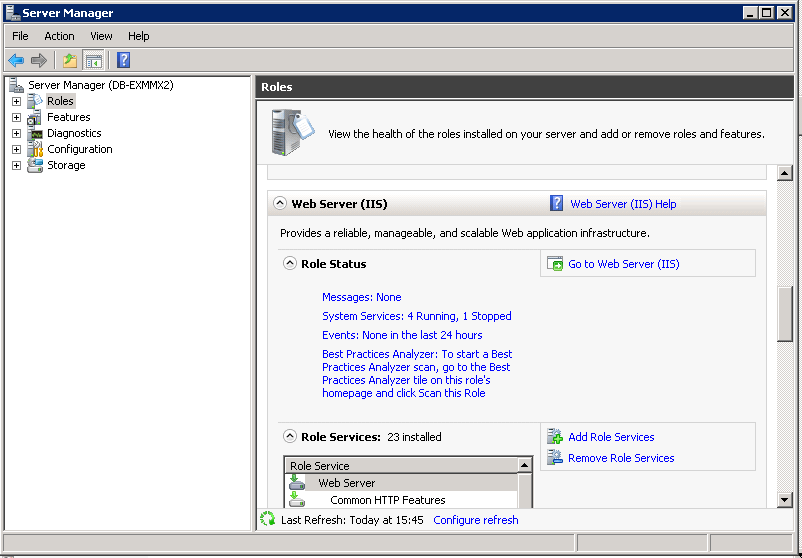Viewport: 802px width, 558px height.
Task: Click the Role Service list scroll up arrow
Action: point(524,465)
